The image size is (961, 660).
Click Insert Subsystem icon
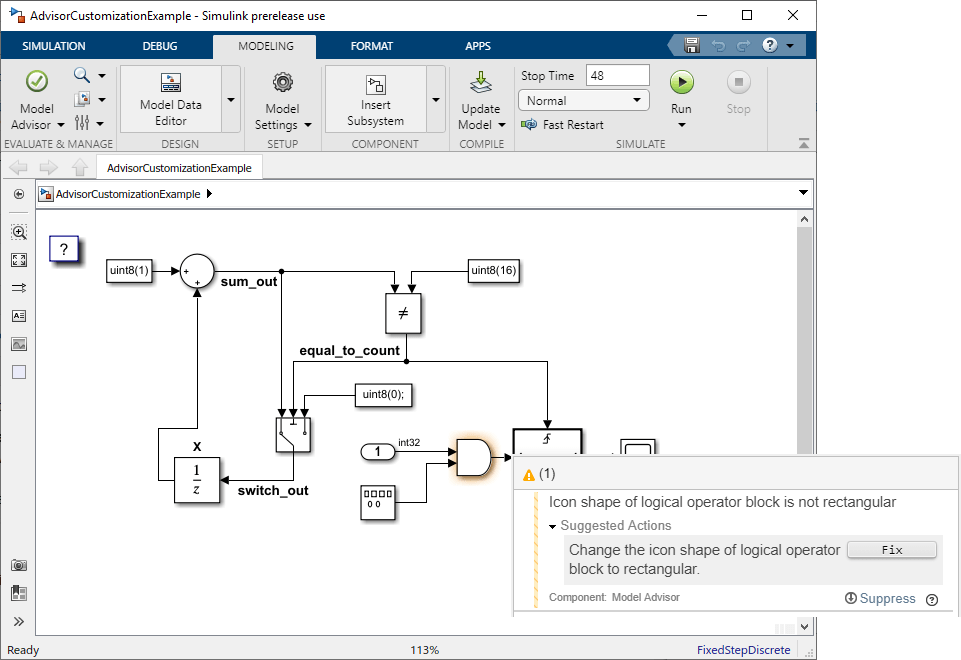point(376,85)
